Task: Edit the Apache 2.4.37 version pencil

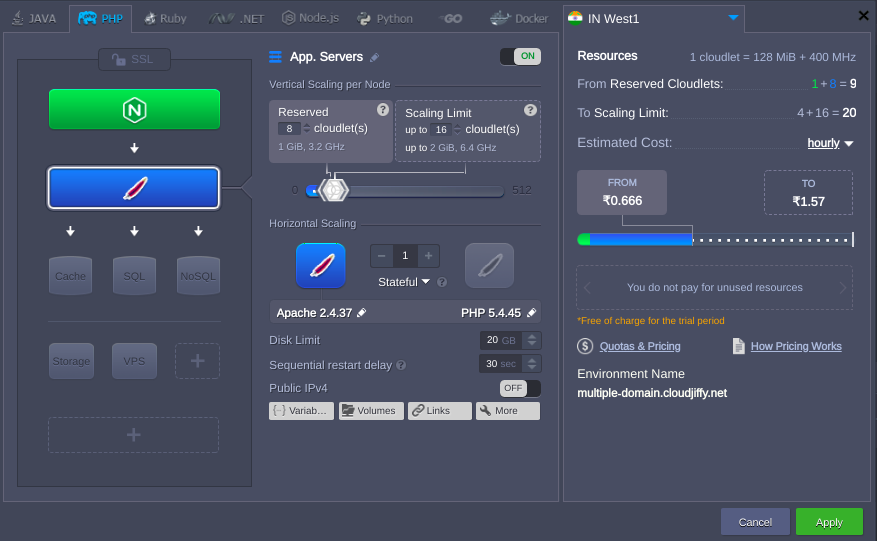Action: point(362,313)
